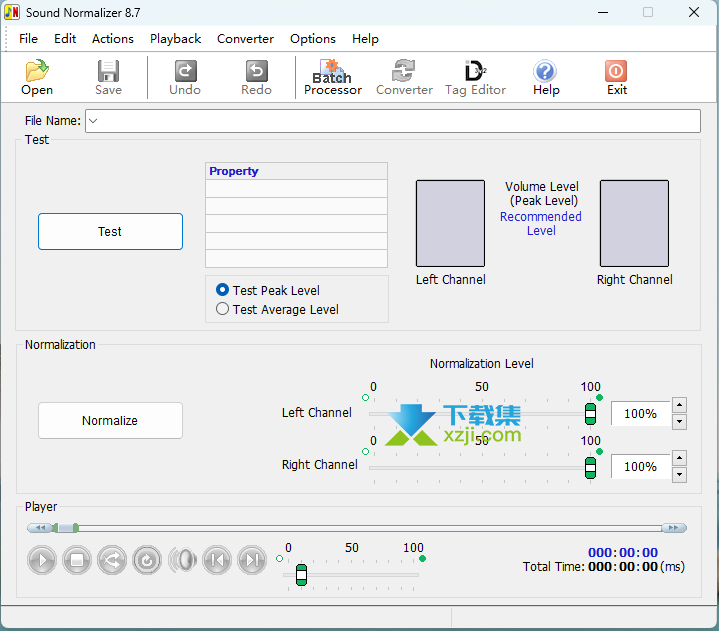Viewport: 719px width, 631px height.
Task: Open the Tag Editor
Action: click(x=475, y=77)
